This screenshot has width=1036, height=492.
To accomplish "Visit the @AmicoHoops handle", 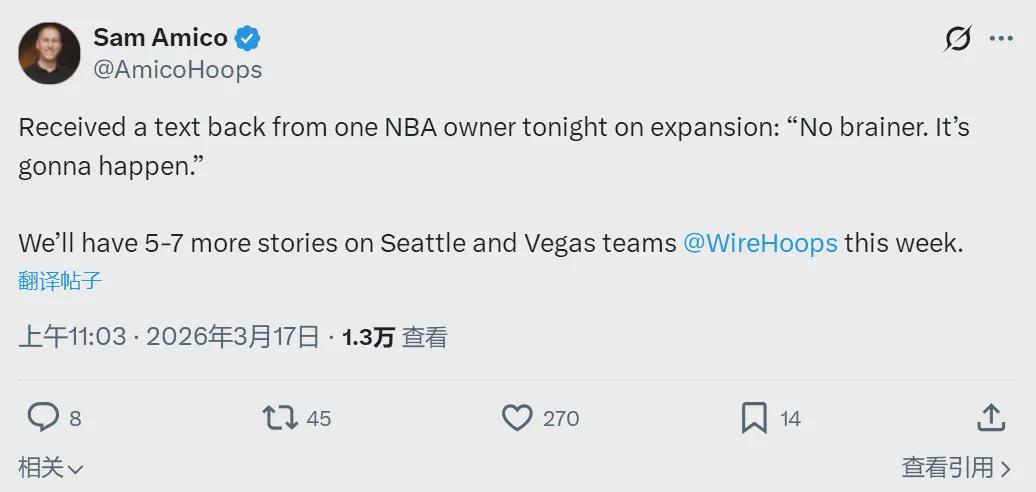I will point(177,69).
